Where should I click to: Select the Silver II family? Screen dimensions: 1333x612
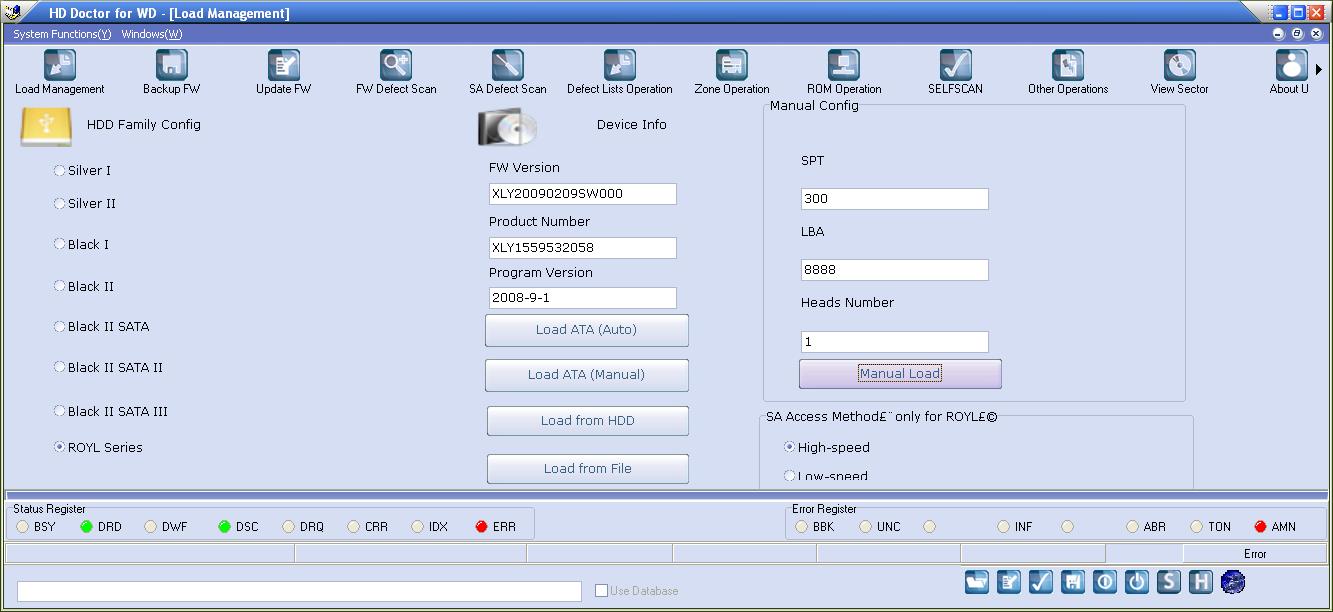click(59, 204)
